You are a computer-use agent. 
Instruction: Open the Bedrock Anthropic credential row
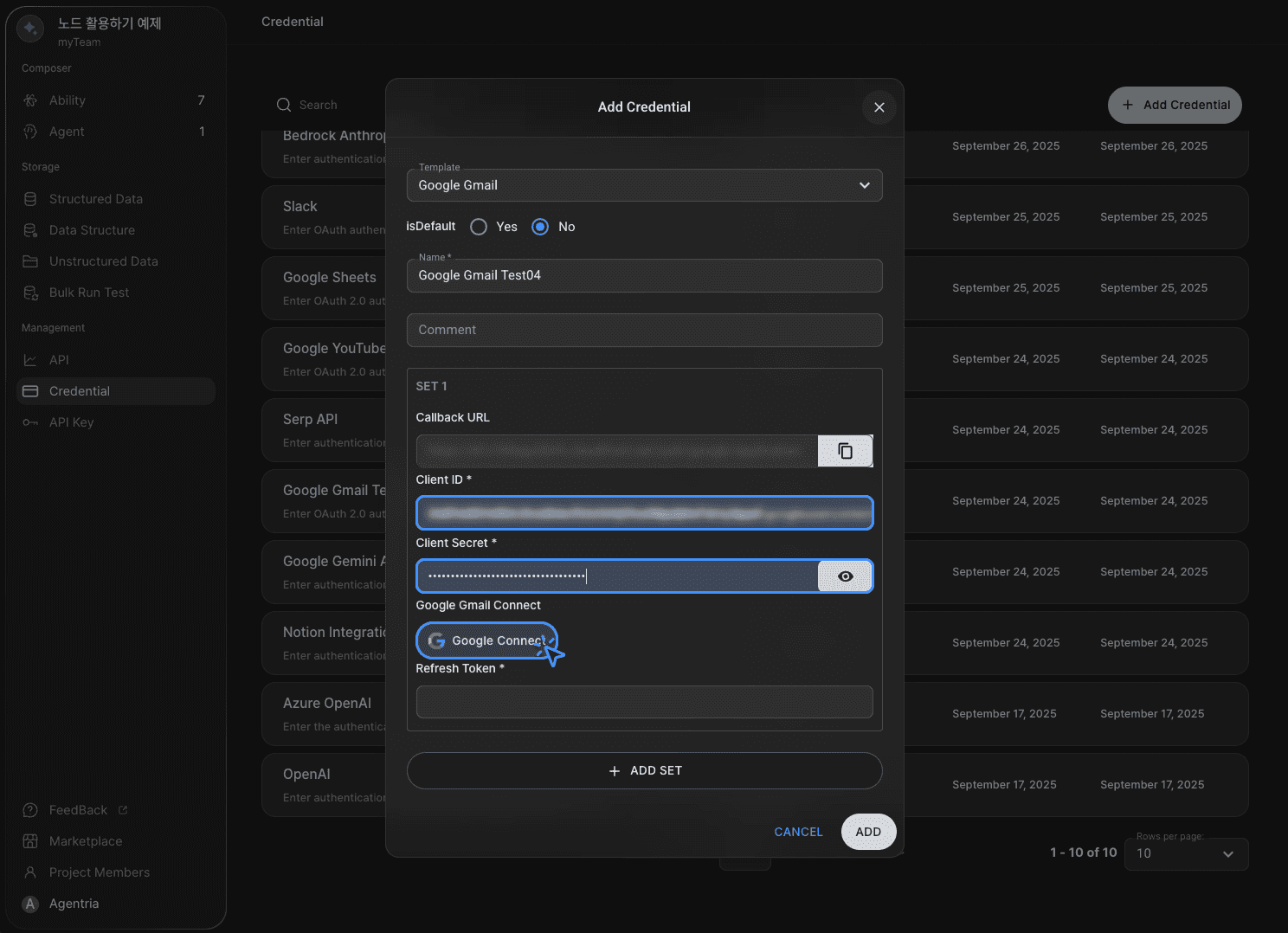tap(755, 153)
